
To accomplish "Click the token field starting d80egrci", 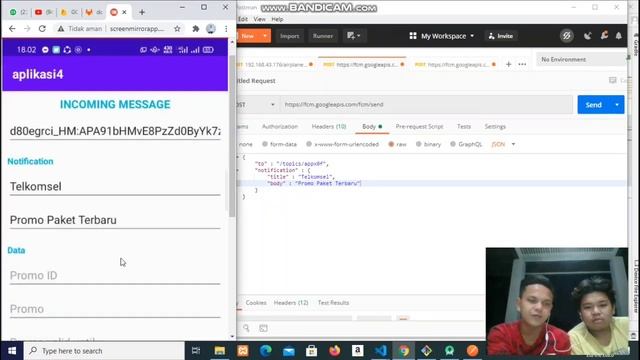I will click(x=115, y=131).
